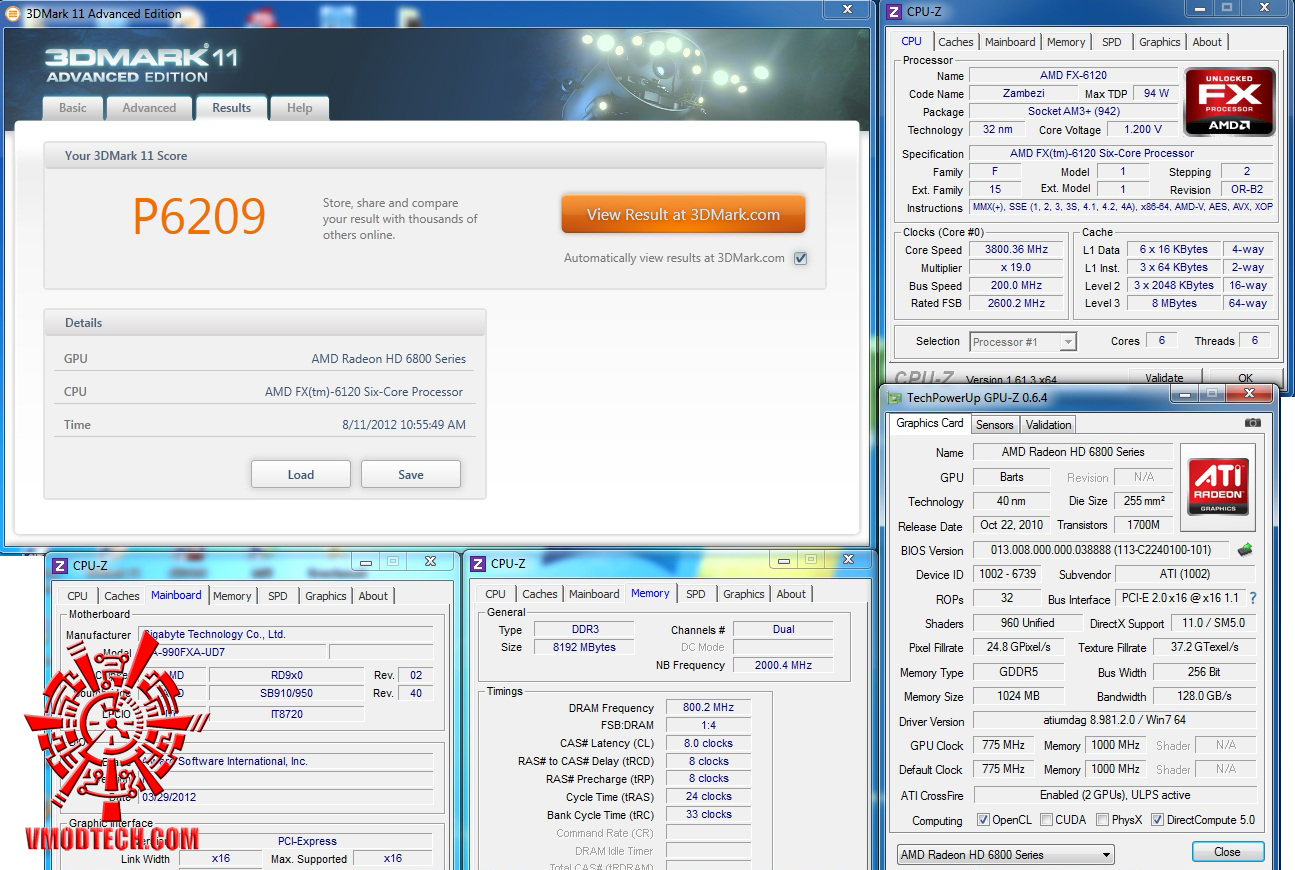The height and width of the screenshot is (870, 1295).
Task: Open the SPD tab in the CPU-Z processor window
Action: pyautogui.click(x=1111, y=42)
